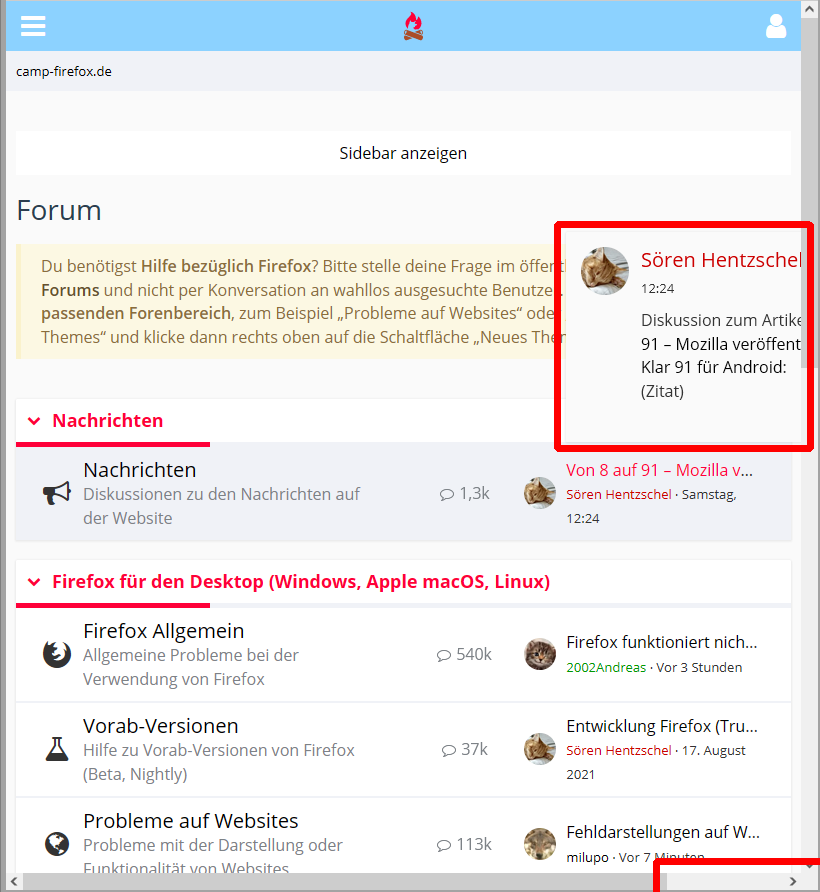Click the speech bubble icon beside 540k
820x892 pixels.
tap(444, 655)
